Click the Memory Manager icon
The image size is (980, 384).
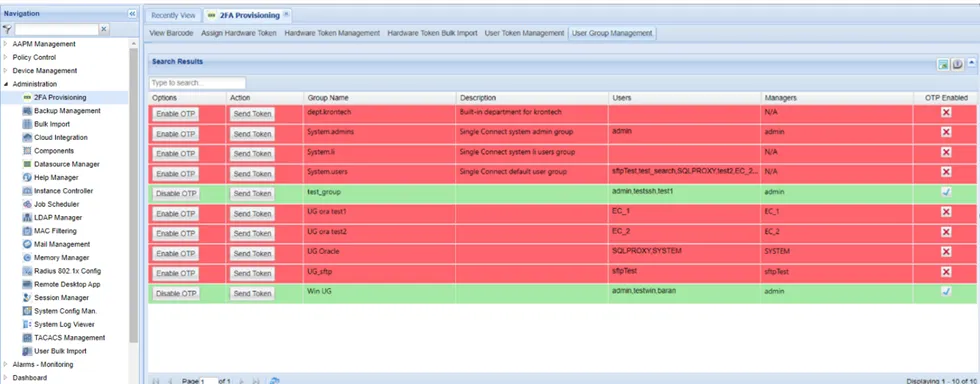pyautogui.click(x=27, y=258)
